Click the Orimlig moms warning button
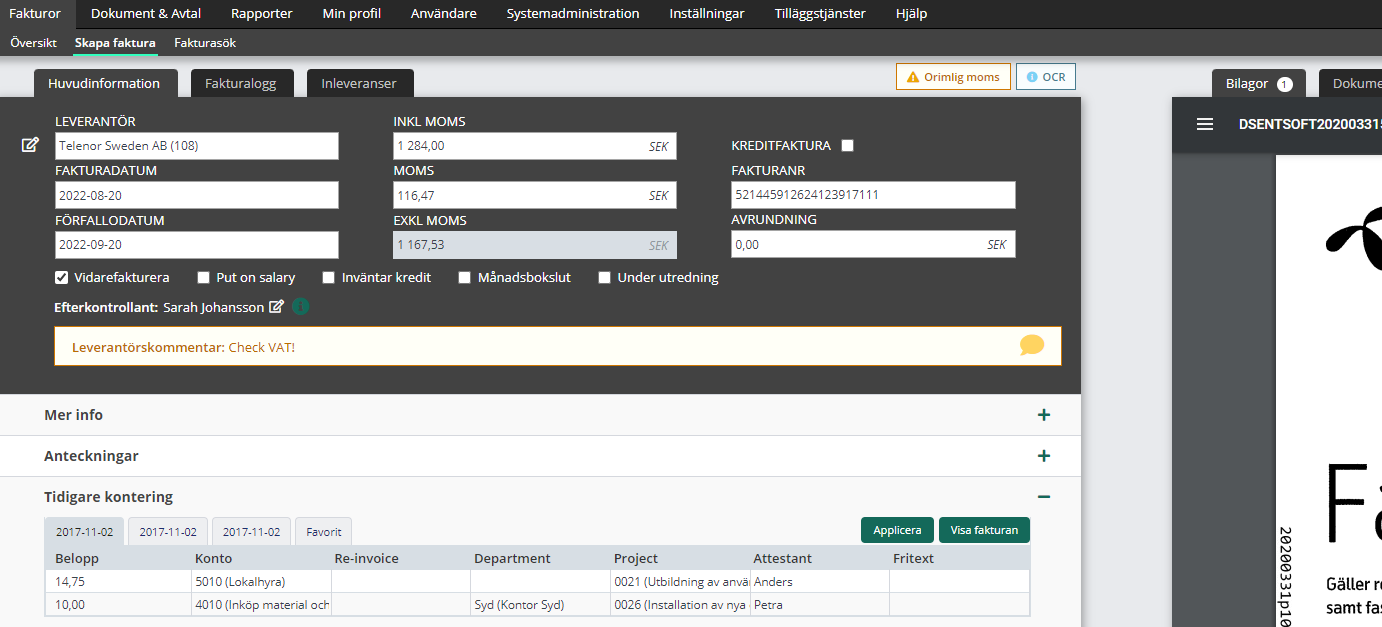Screen dimensions: 1382x627 pyautogui.click(x=953, y=77)
